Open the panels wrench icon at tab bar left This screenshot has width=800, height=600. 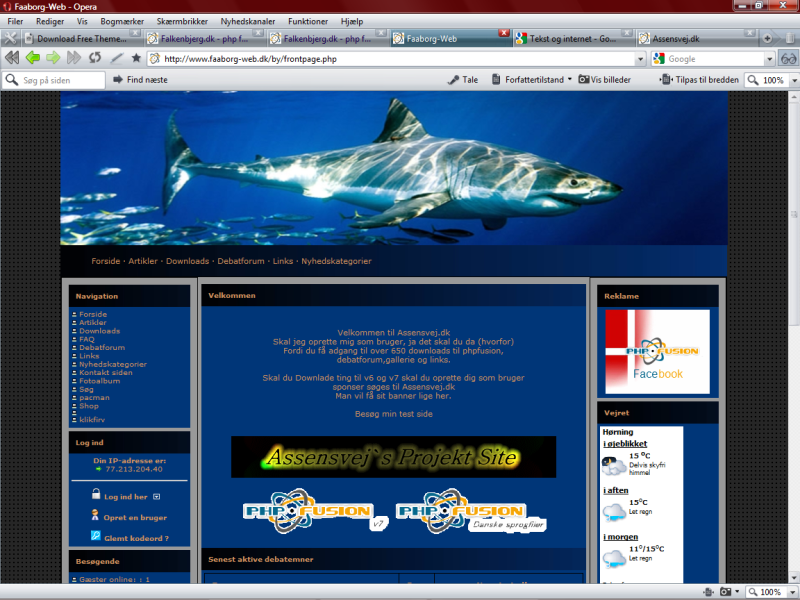click(x=10, y=38)
